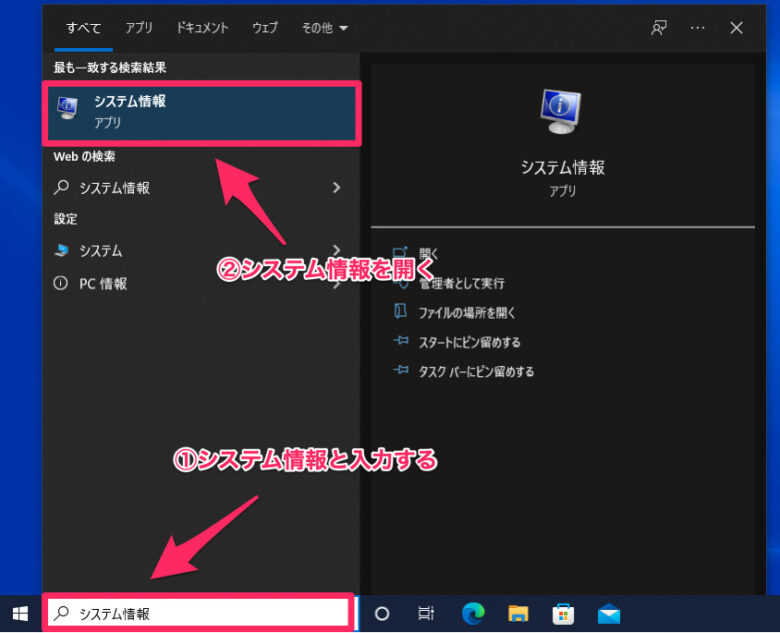Click the PC 情報 info circle icon
This screenshot has height=633, width=780.
61,283
